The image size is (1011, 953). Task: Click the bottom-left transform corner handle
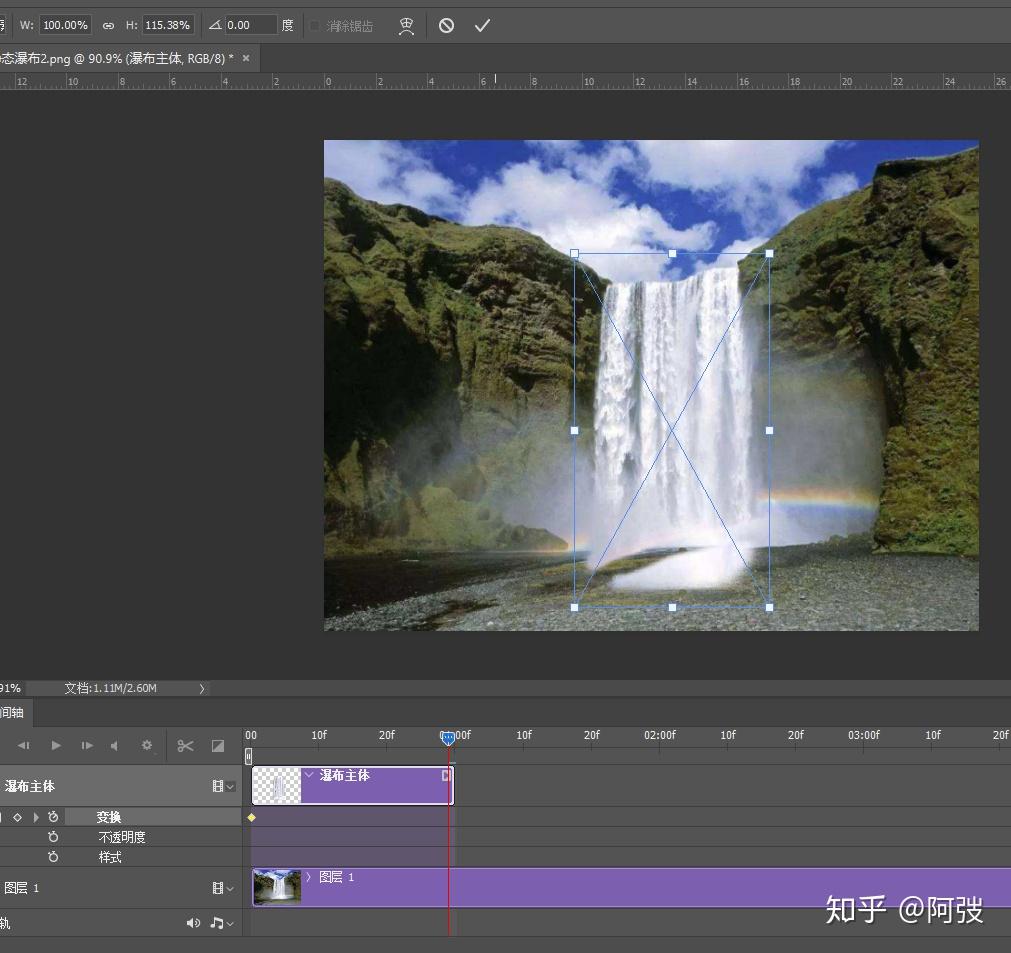pyautogui.click(x=574, y=607)
